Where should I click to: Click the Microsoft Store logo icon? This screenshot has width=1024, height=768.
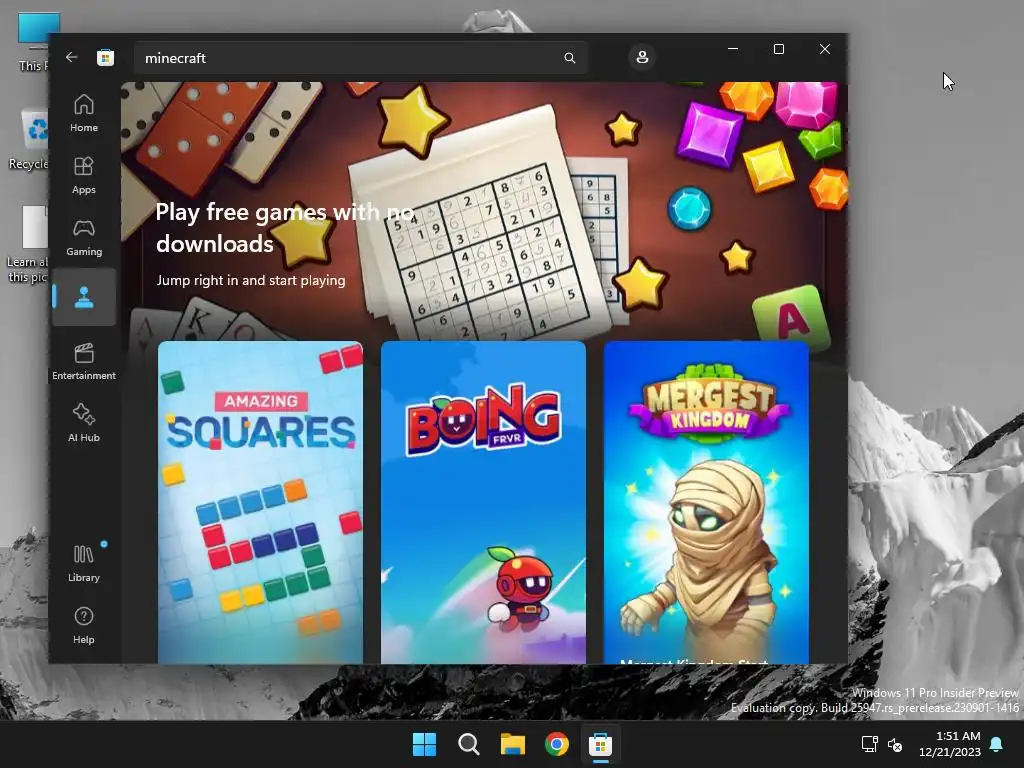105,57
